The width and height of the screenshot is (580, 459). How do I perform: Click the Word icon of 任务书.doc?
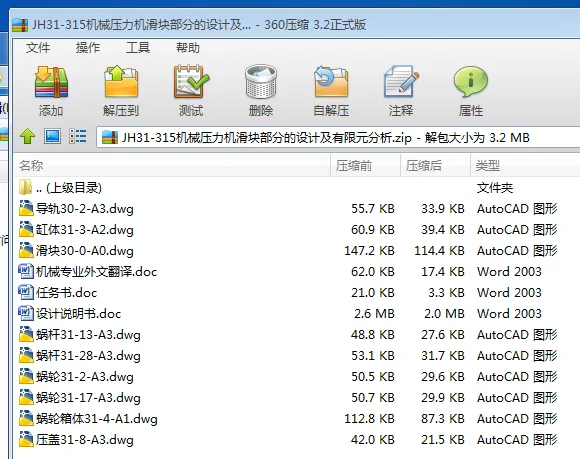26,293
